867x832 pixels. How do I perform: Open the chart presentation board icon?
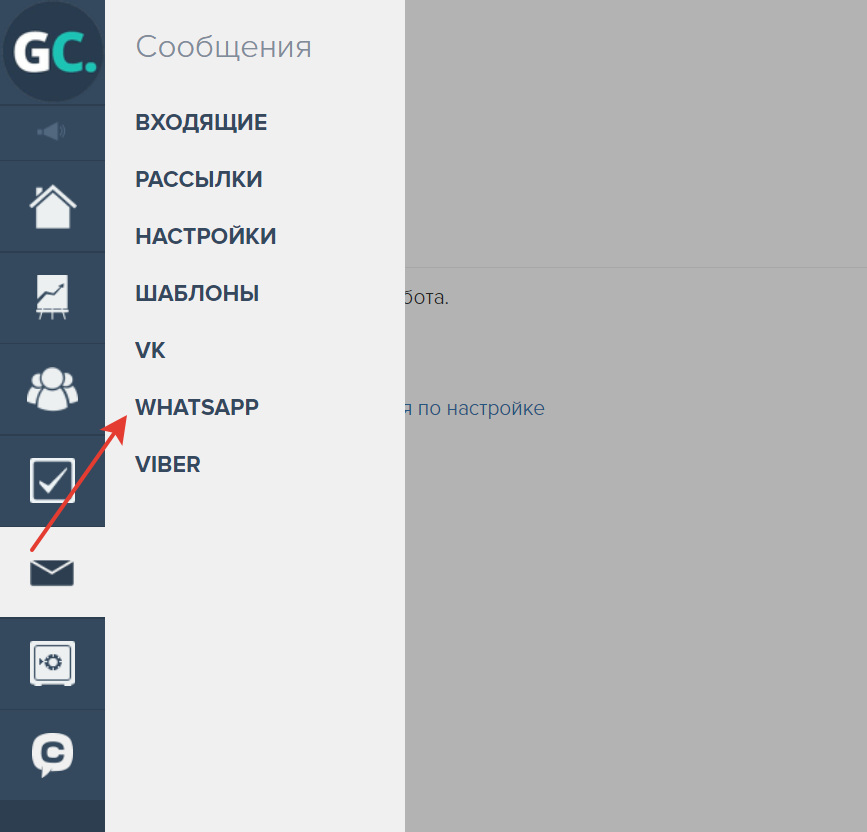coord(53,297)
